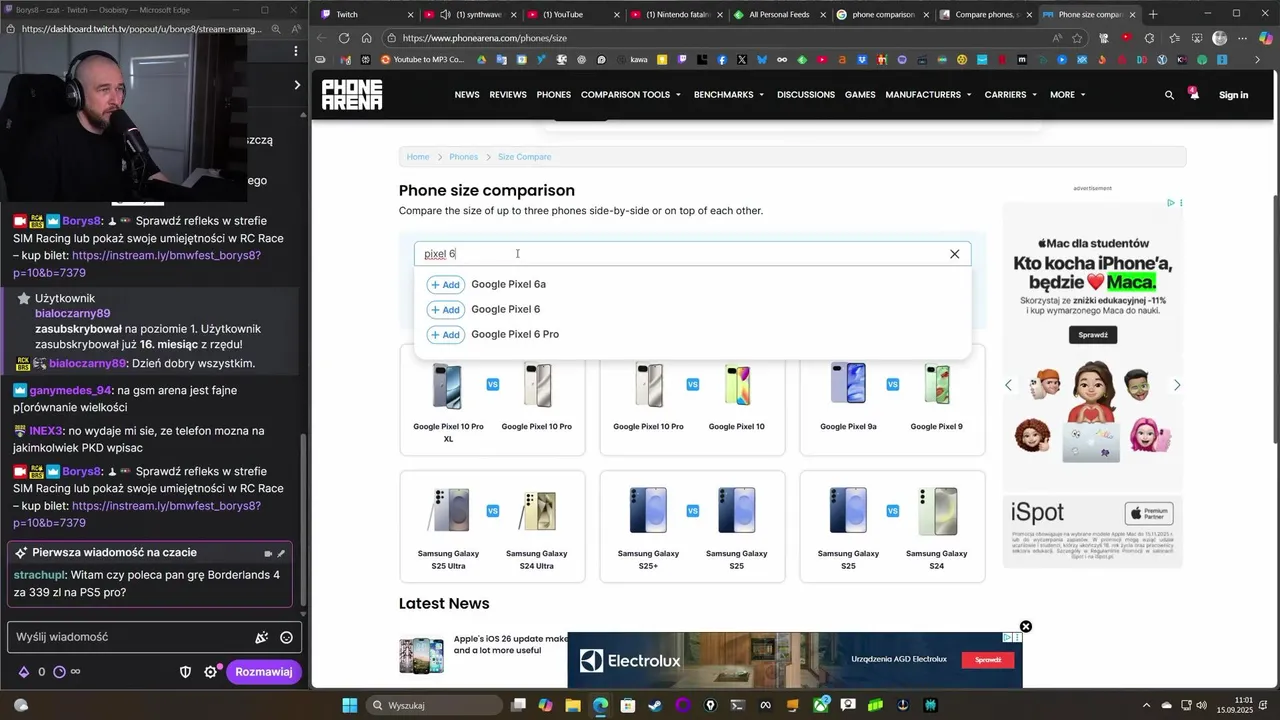1280x720 pixels.
Task: Open the emoji picker in Twitch chat
Action: point(286,638)
